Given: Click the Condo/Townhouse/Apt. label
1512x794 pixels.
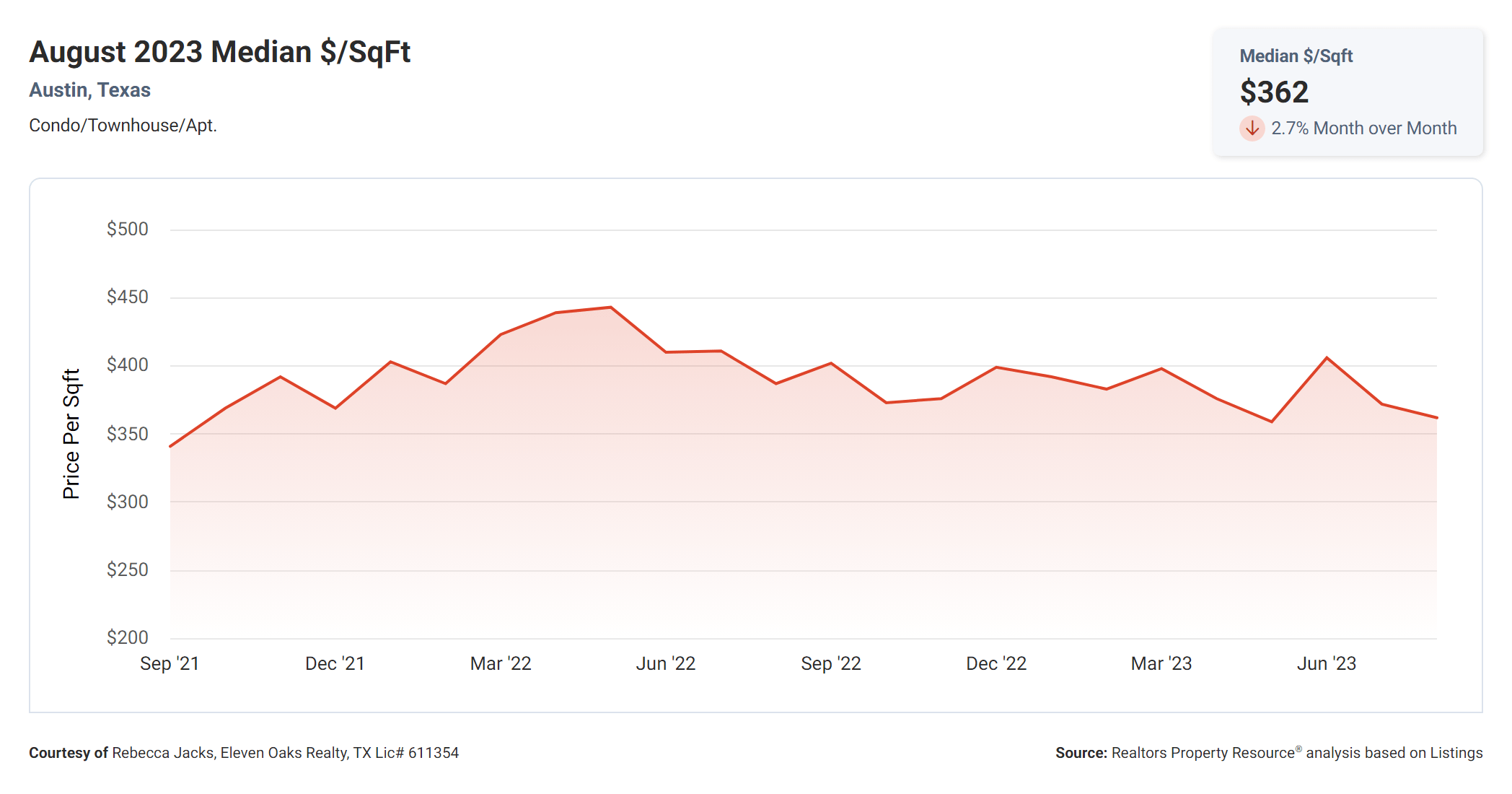Looking at the screenshot, I should click(x=123, y=126).
